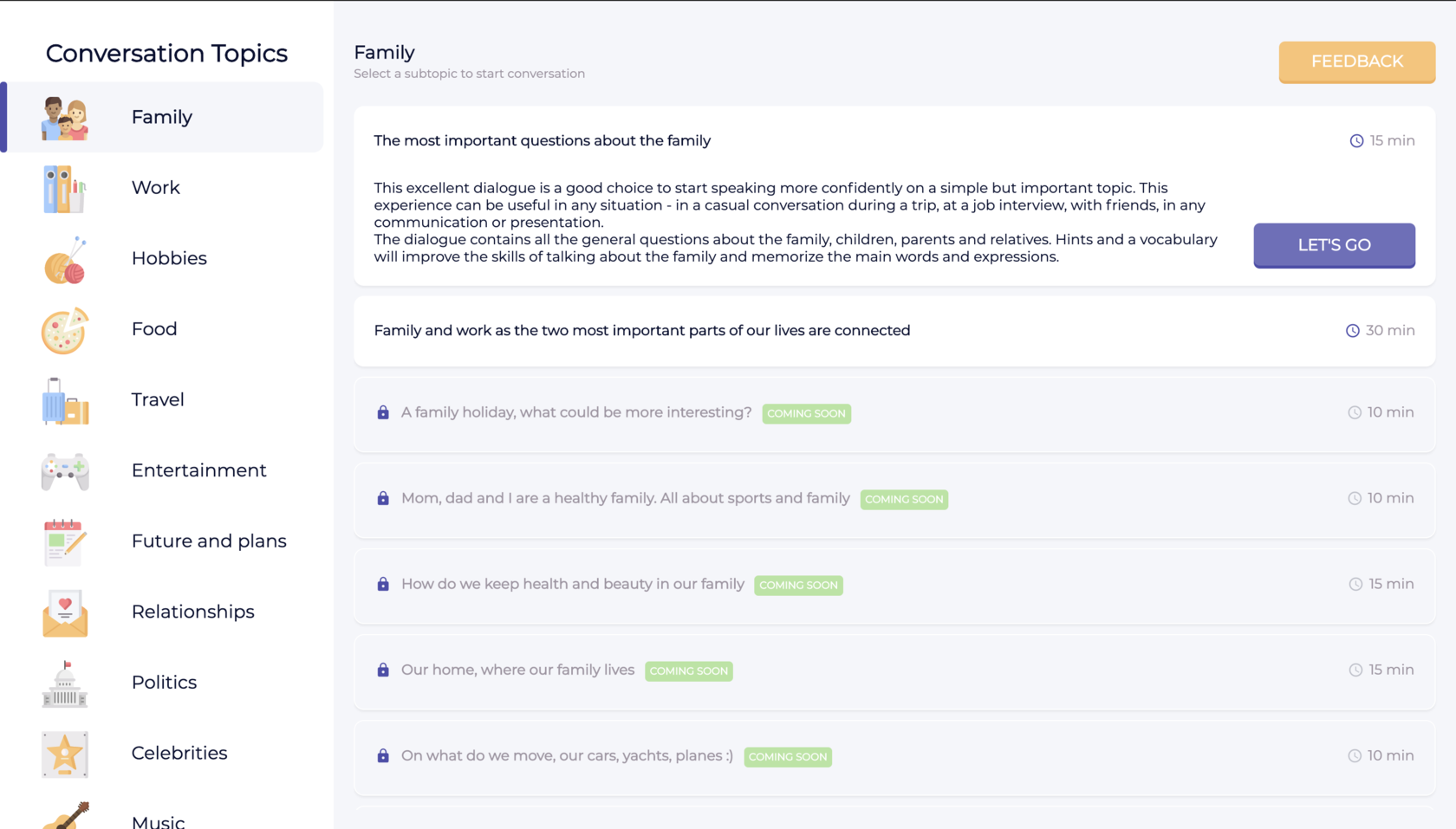Expand the Our home subtopic row
Image resolution: width=1456 pixels, height=829 pixels.
click(517, 670)
